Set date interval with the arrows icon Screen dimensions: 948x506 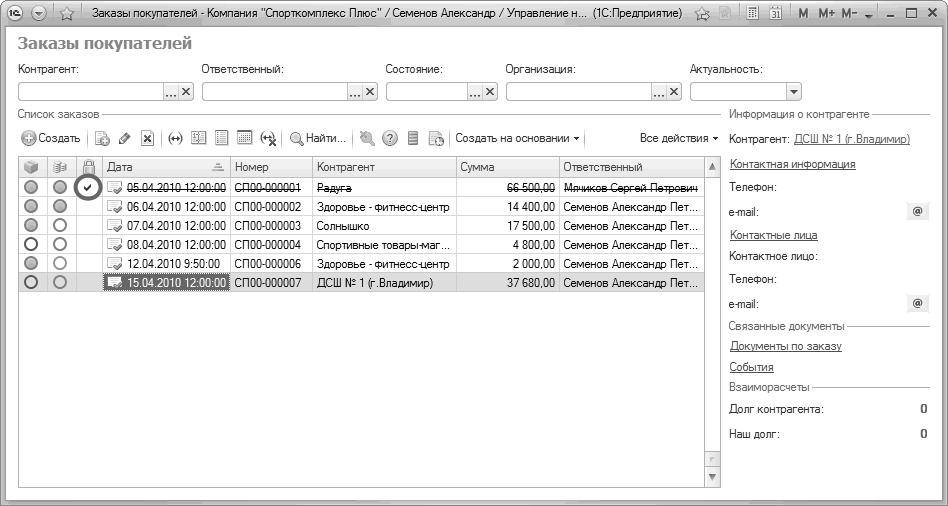point(175,138)
